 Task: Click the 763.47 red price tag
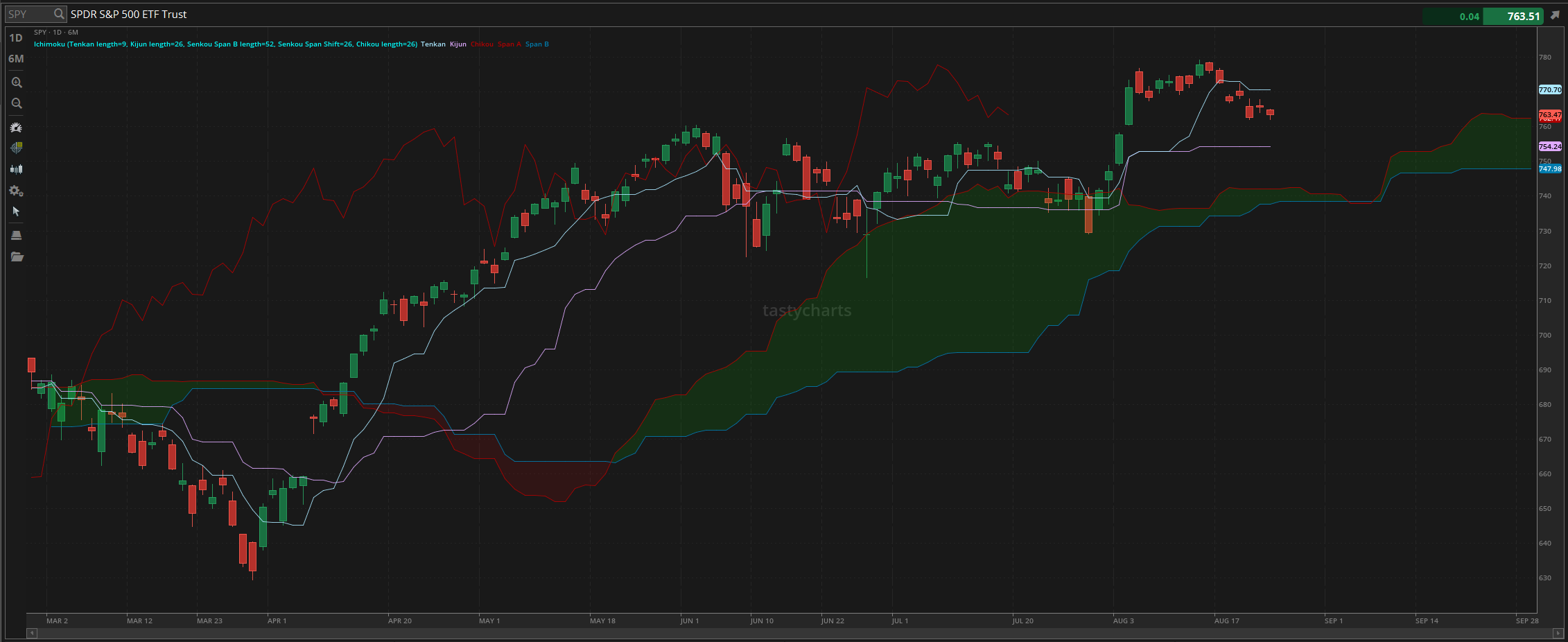pyautogui.click(x=1550, y=114)
